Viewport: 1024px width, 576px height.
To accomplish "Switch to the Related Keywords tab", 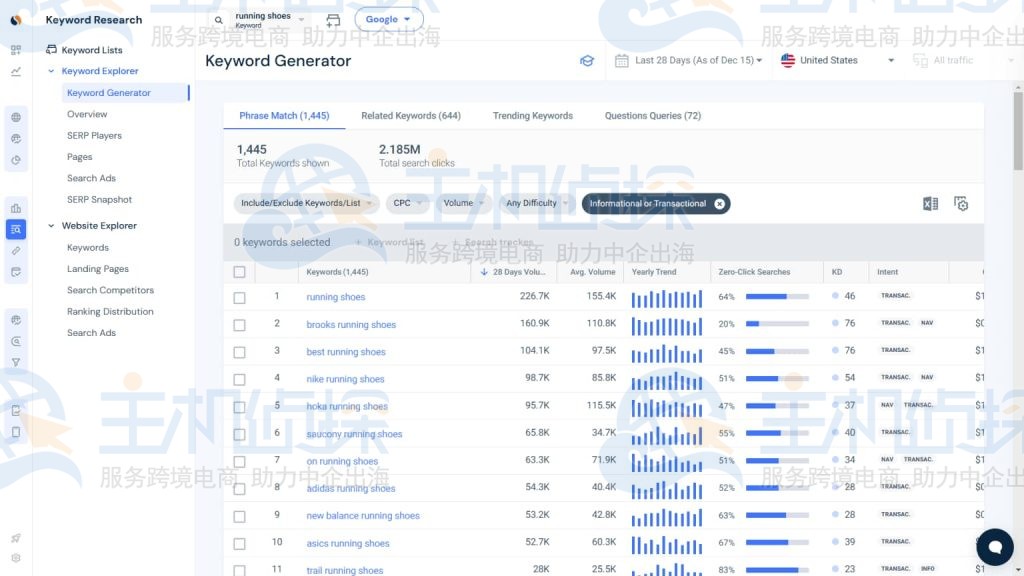I will (411, 115).
